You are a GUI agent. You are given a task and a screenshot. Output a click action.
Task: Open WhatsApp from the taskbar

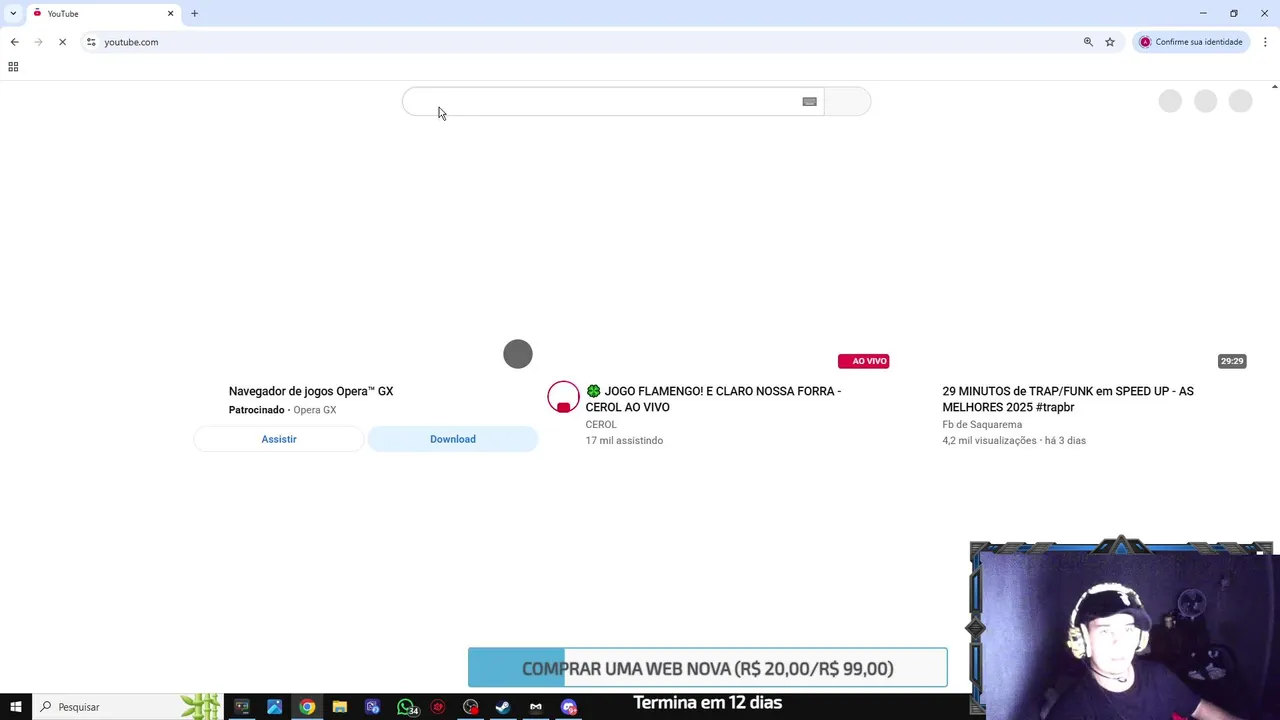click(406, 707)
